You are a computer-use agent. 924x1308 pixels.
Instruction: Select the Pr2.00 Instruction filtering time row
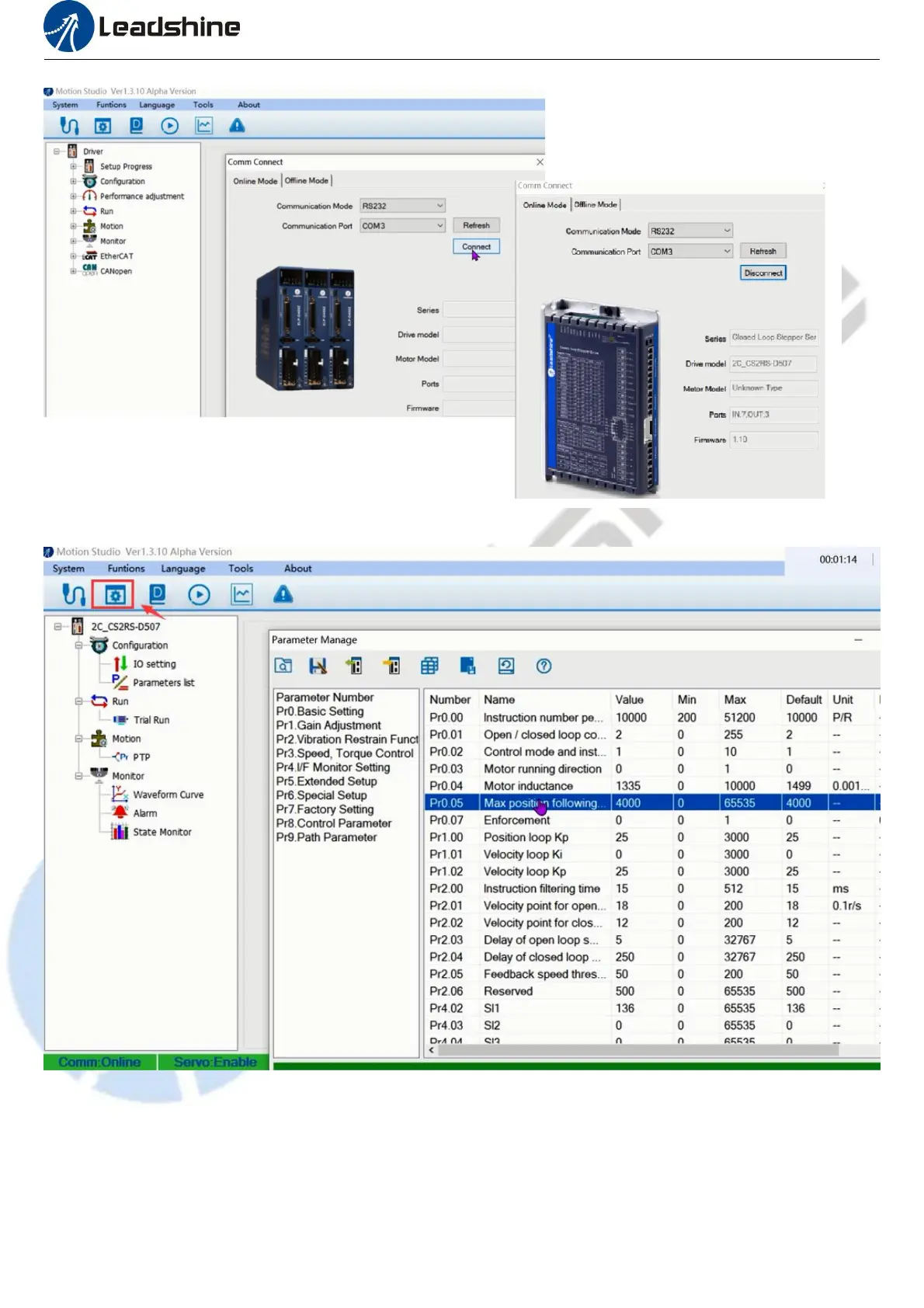651,889
